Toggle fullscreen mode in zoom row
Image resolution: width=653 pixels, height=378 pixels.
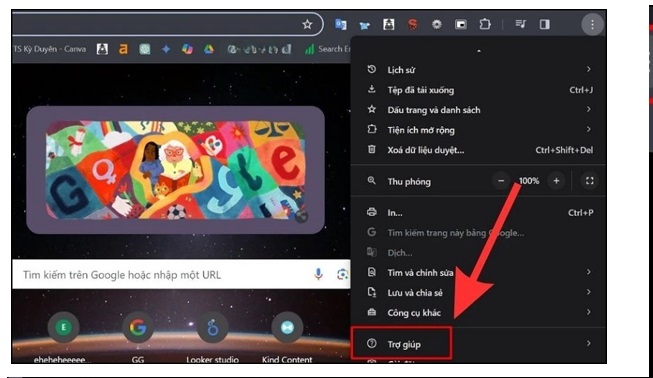click(x=589, y=181)
